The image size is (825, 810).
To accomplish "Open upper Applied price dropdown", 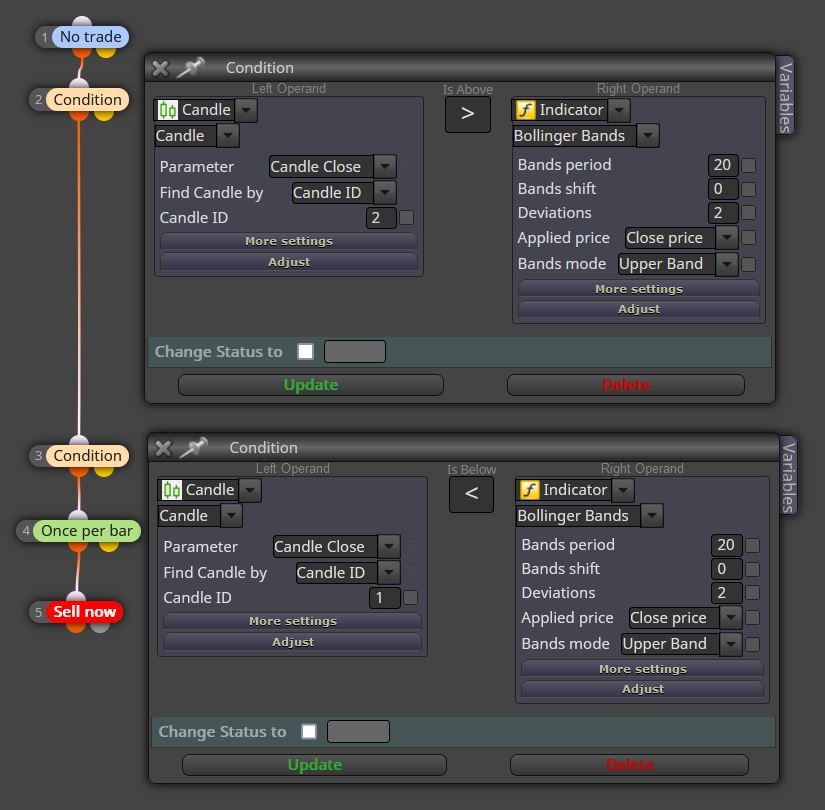I will (727, 238).
